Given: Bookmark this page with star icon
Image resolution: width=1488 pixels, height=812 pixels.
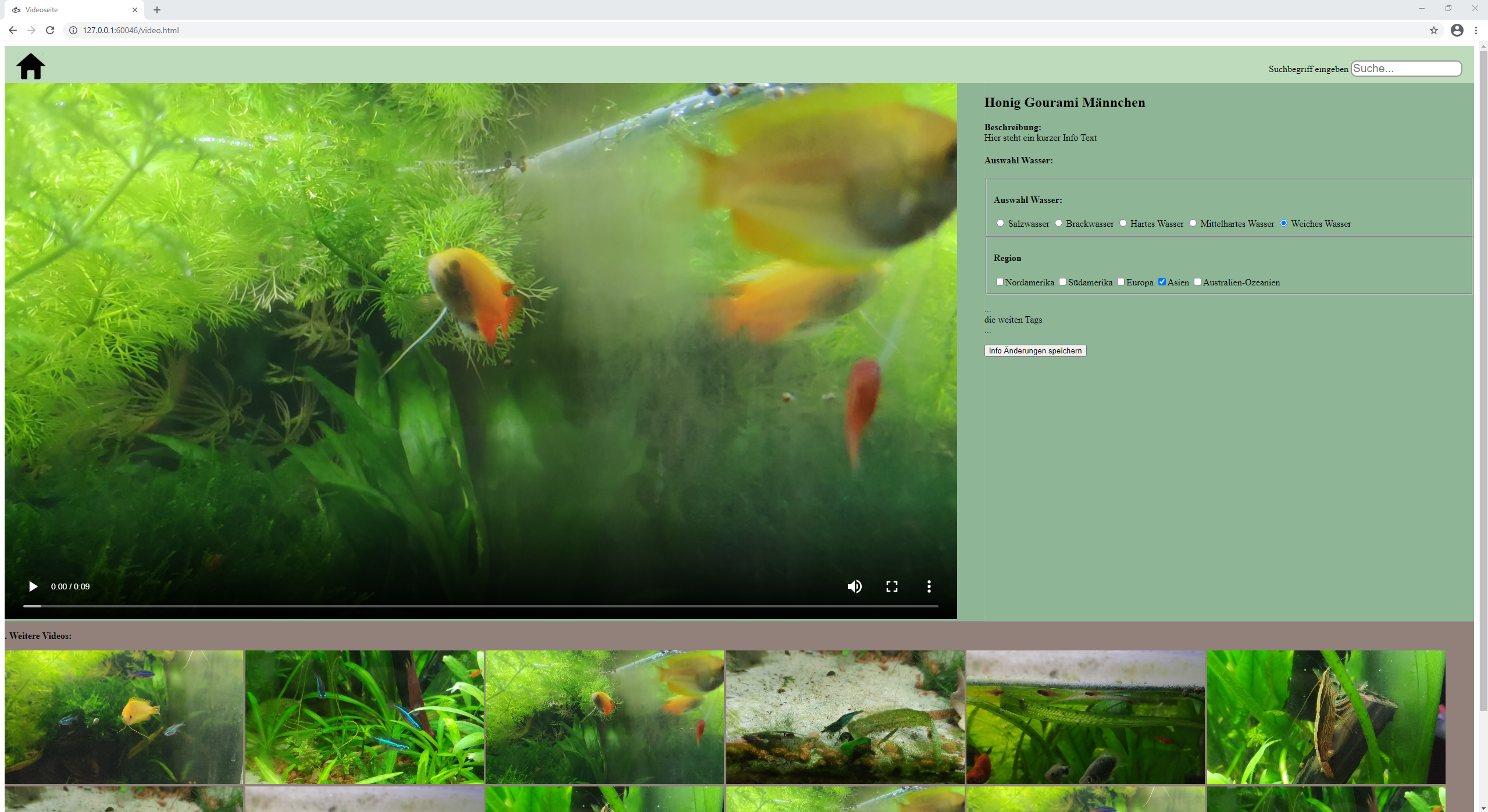Looking at the screenshot, I should [1433, 30].
